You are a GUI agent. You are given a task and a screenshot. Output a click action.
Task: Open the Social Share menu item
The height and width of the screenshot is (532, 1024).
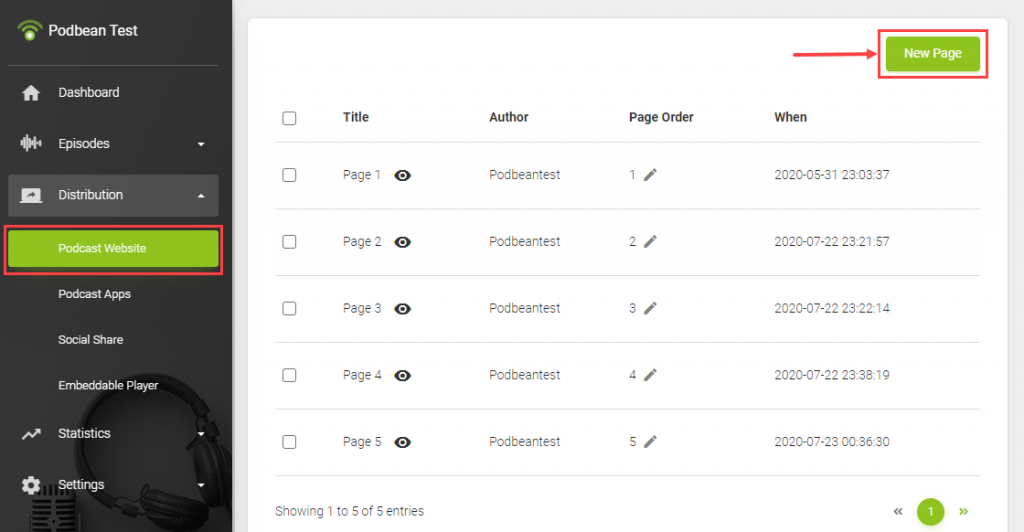coord(90,340)
